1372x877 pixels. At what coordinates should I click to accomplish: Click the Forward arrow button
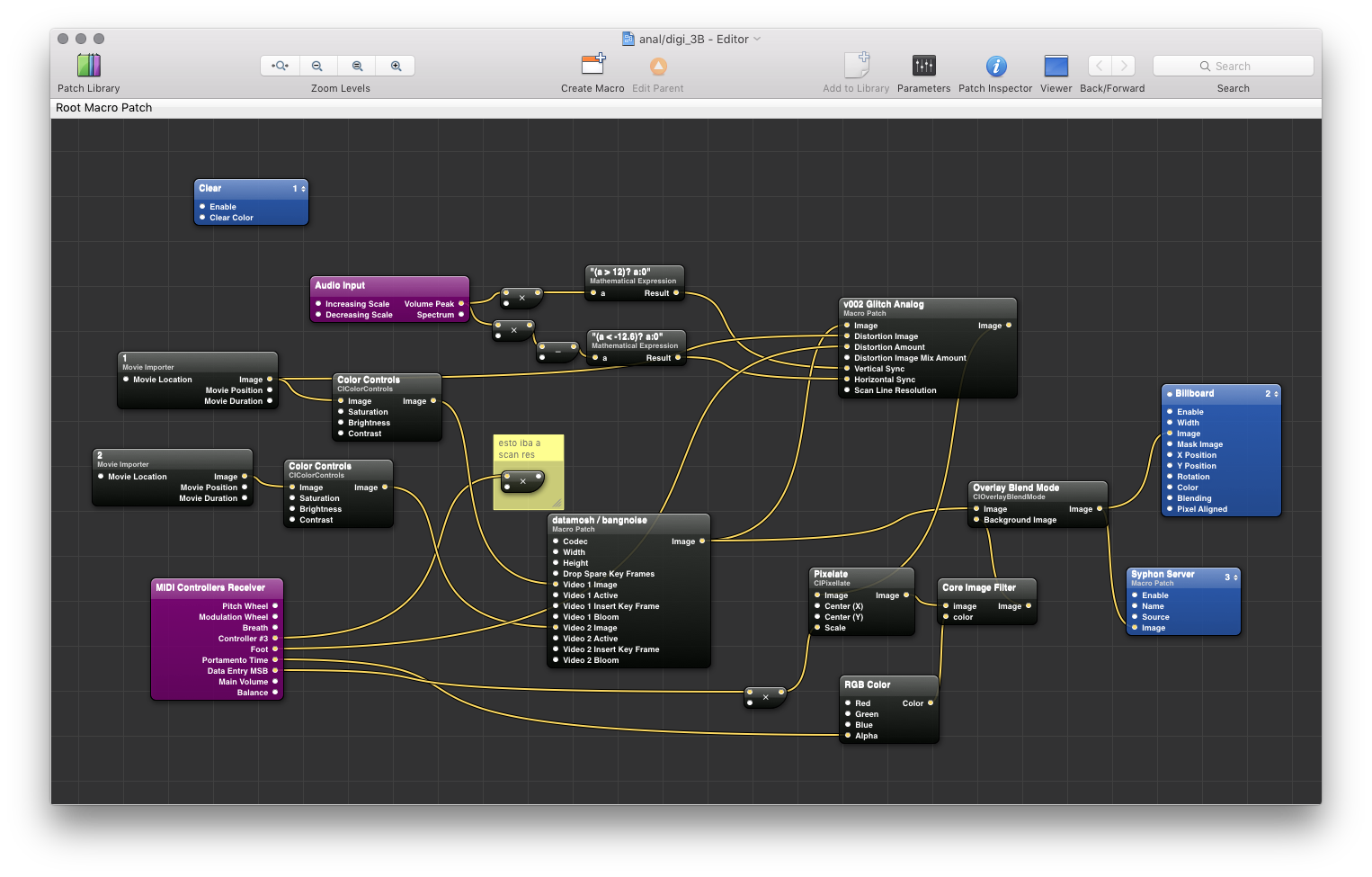tap(1124, 66)
